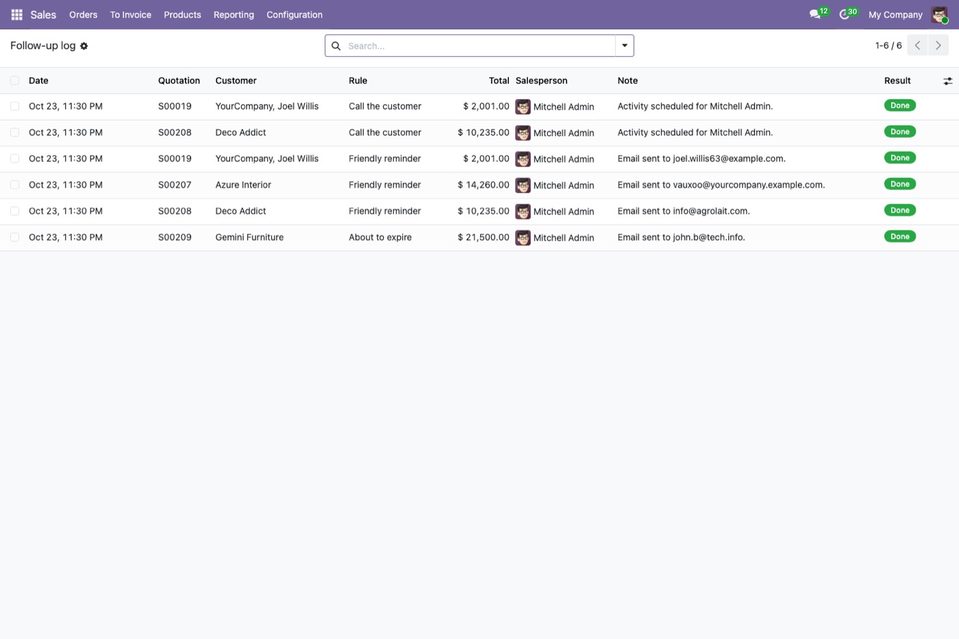Click into the Search input field
This screenshot has height=639, width=959.
click(479, 46)
